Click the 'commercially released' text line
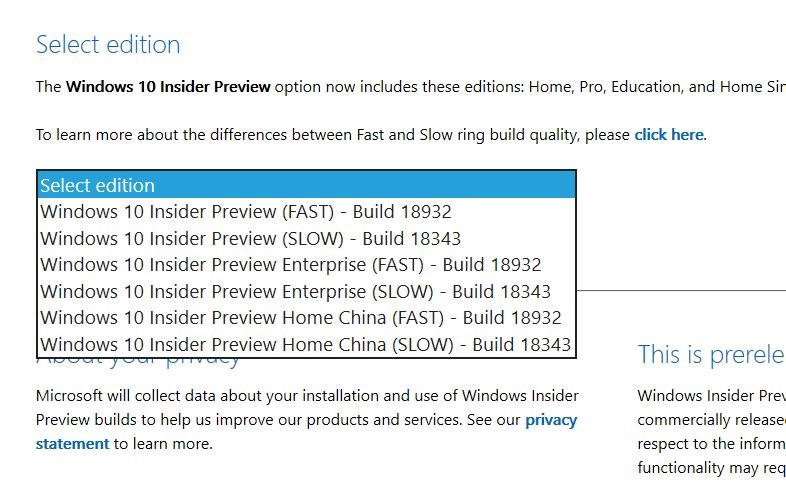This screenshot has height=486, width=786. (x=710, y=420)
